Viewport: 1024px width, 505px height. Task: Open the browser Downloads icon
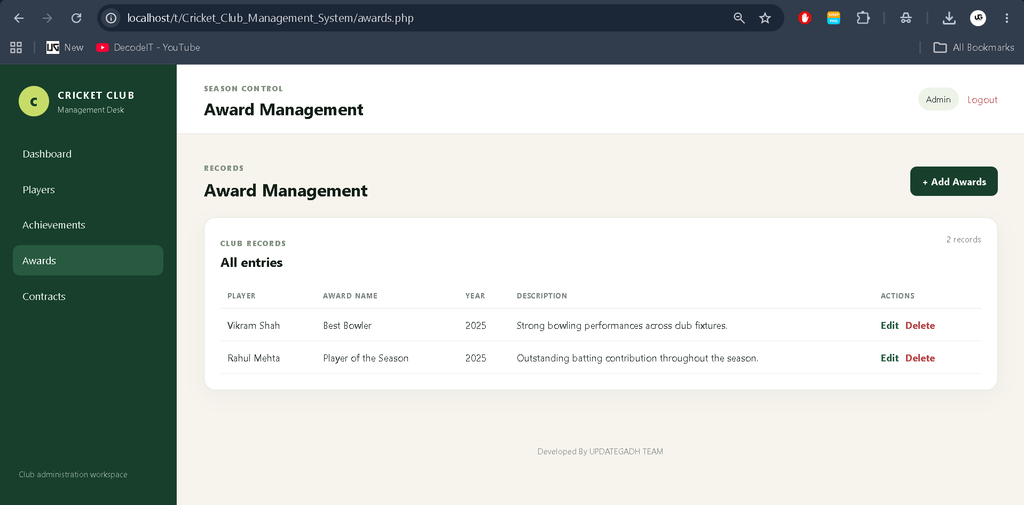coord(949,18)
